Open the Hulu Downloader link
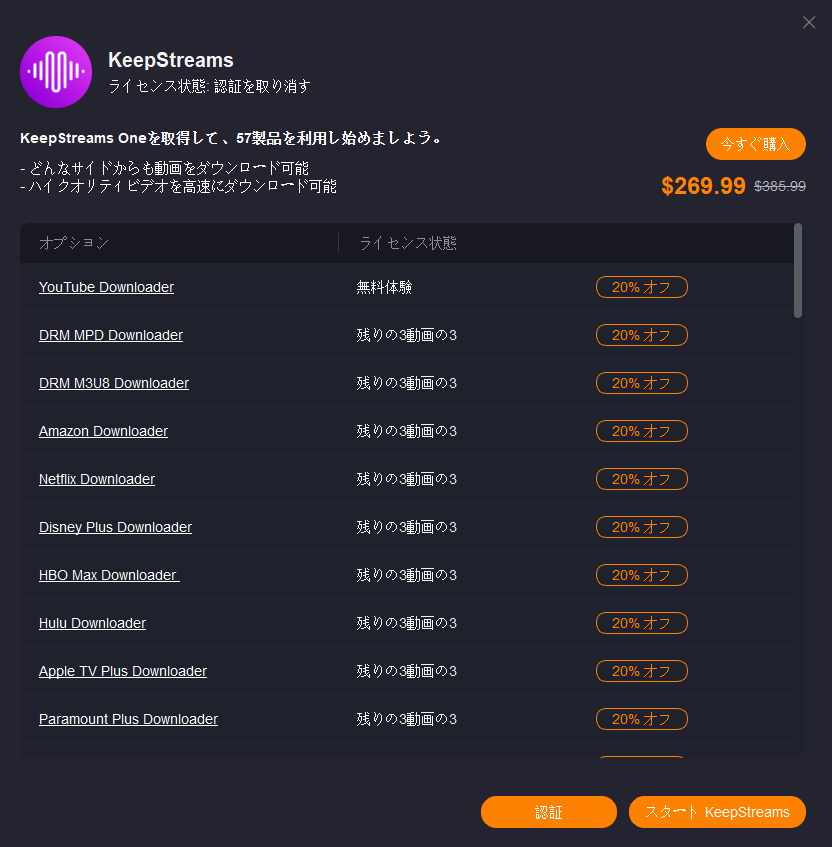This screenshot has width=832, height=847. 92,623
